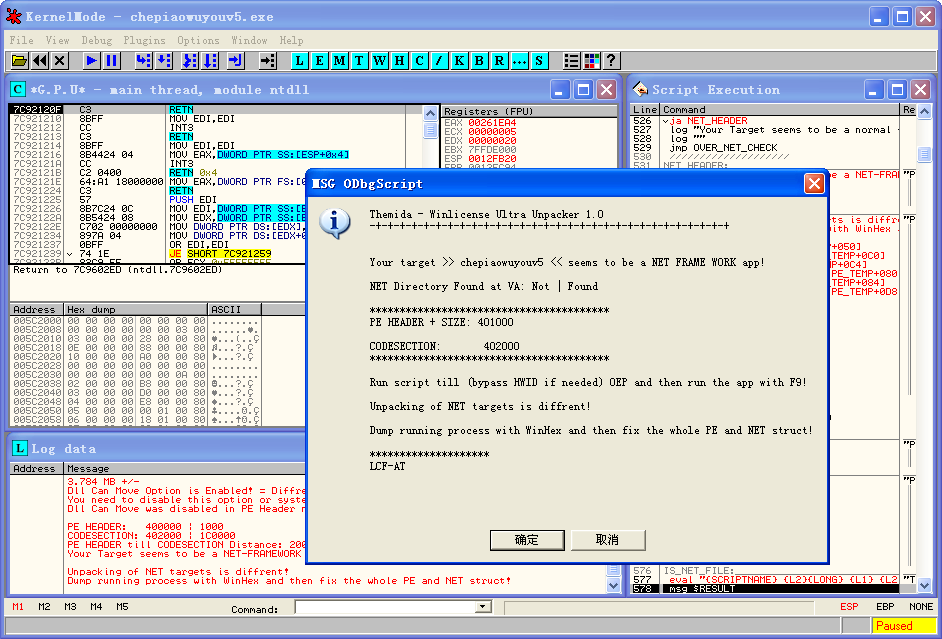
Task: Open Source window via S button
Action: pos(539,60)
